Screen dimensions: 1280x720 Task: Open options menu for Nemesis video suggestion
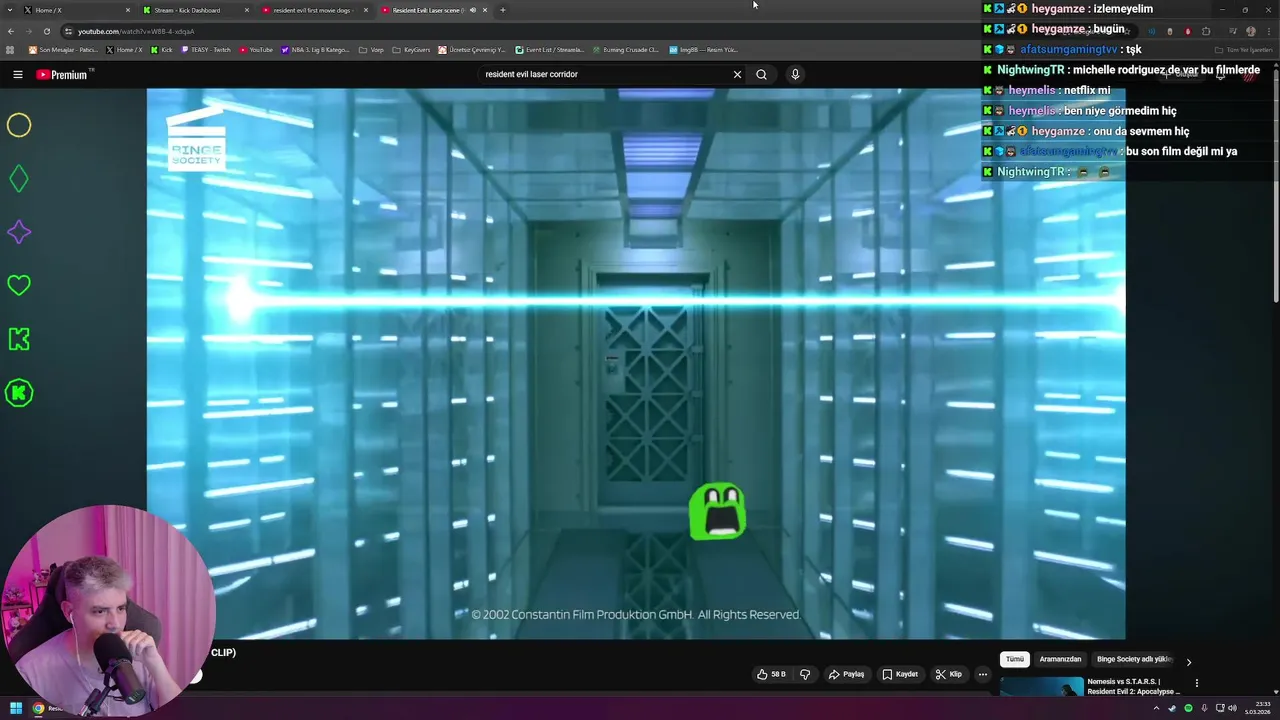[x=1196, y=683]
